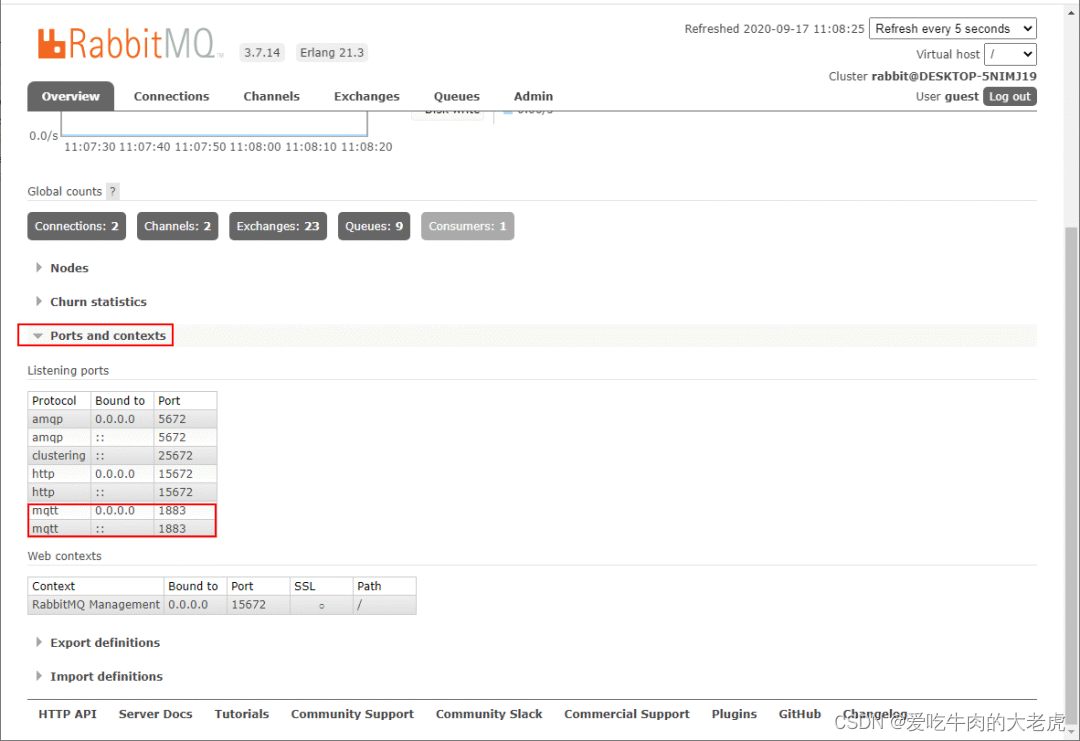Click the Exchanges: 23 count button
1080x741 pixels.
pos(278,226)
